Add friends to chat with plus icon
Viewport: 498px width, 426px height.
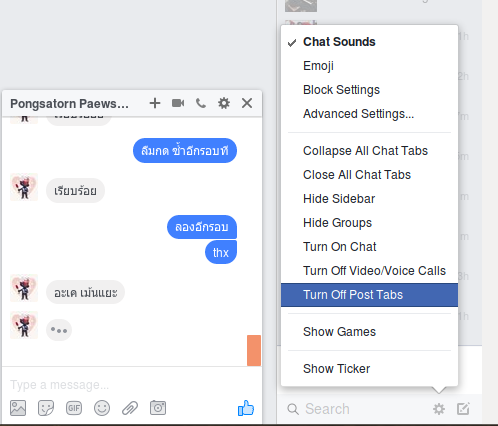click(x=155, y=103)
